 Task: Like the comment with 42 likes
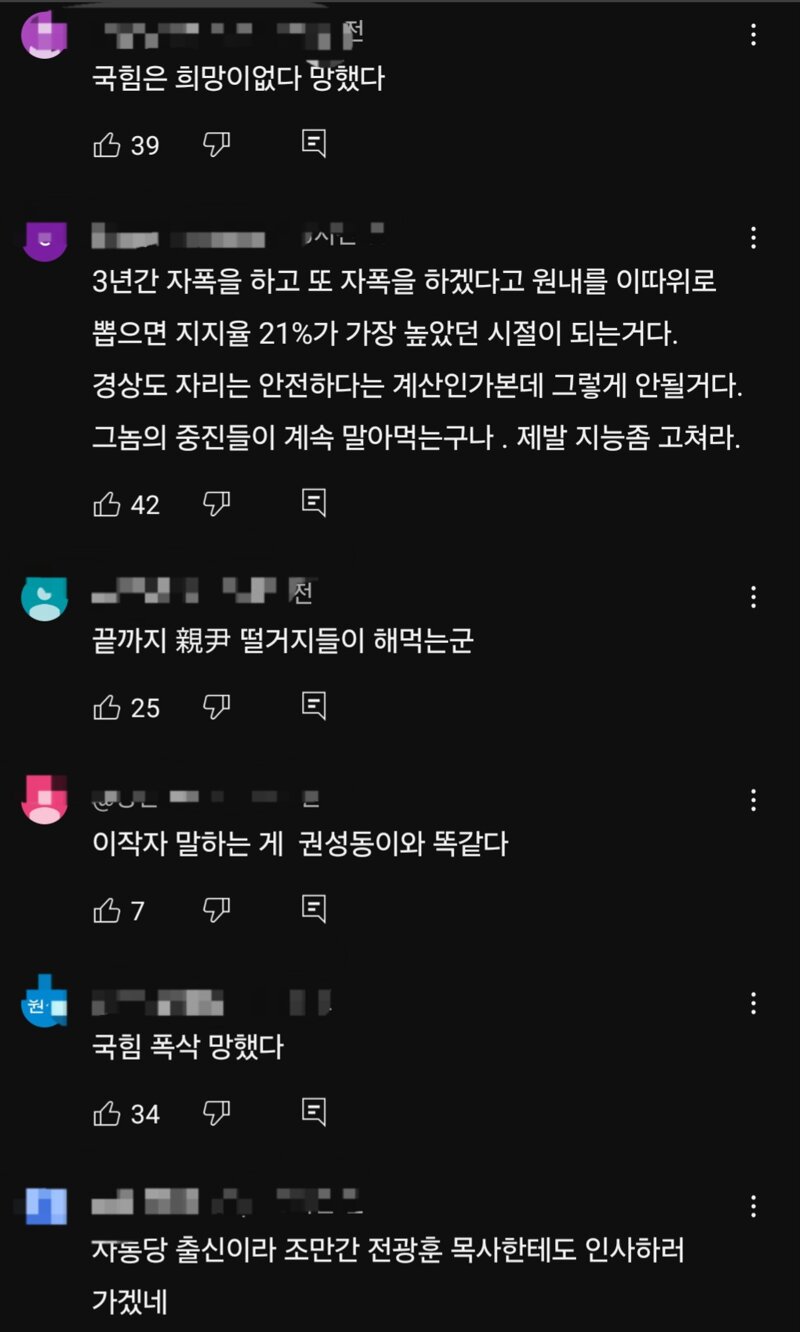pos(107,504)
